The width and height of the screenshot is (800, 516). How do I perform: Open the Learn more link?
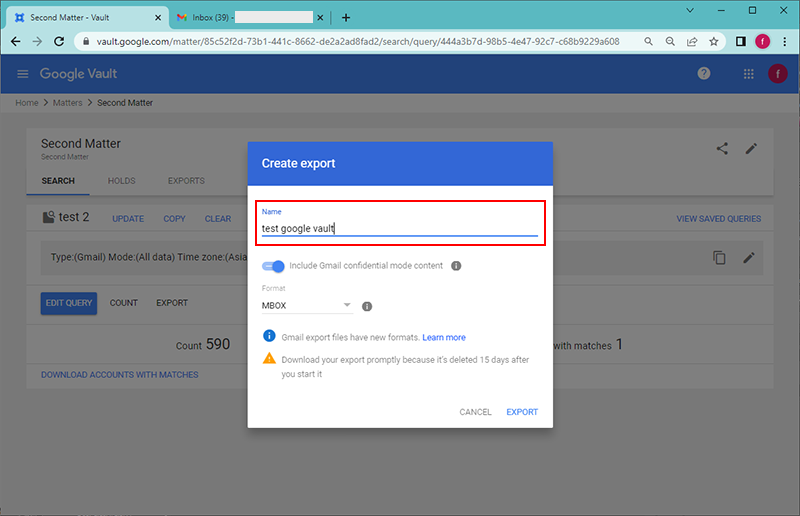point(444,337)
